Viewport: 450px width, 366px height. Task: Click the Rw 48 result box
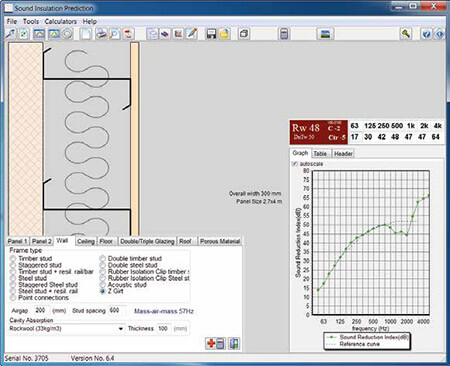coord(319,132)
